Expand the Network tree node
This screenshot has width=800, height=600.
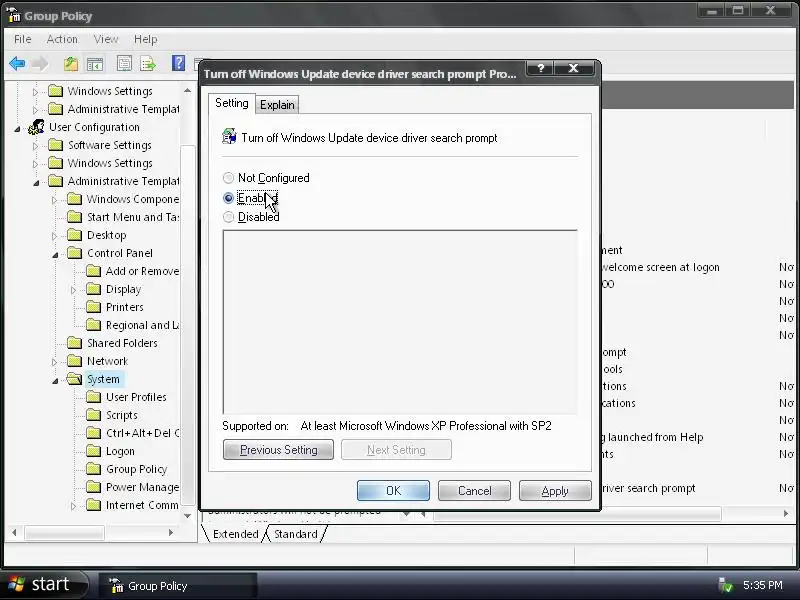coord(55,362)
